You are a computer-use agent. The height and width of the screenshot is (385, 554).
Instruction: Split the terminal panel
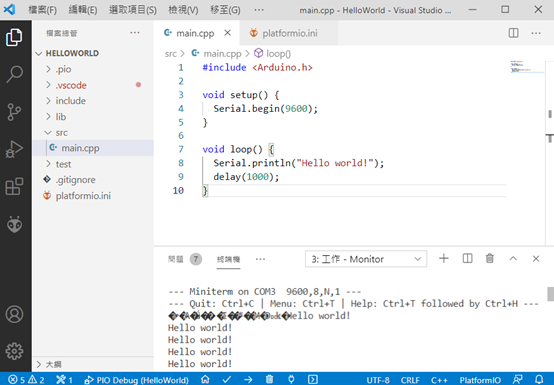pos(467,259)
